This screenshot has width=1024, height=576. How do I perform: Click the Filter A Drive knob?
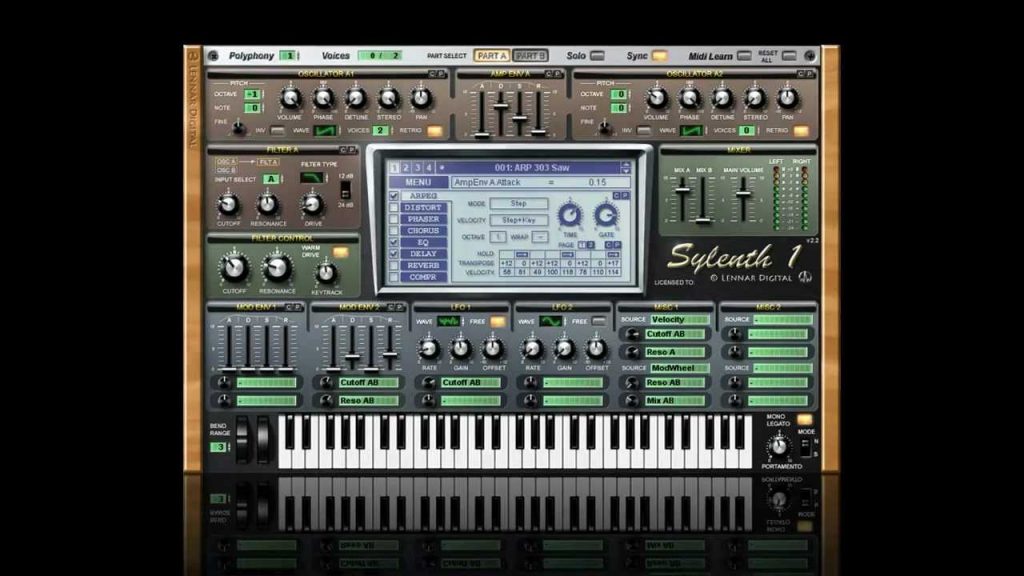(x=313, y=205)
